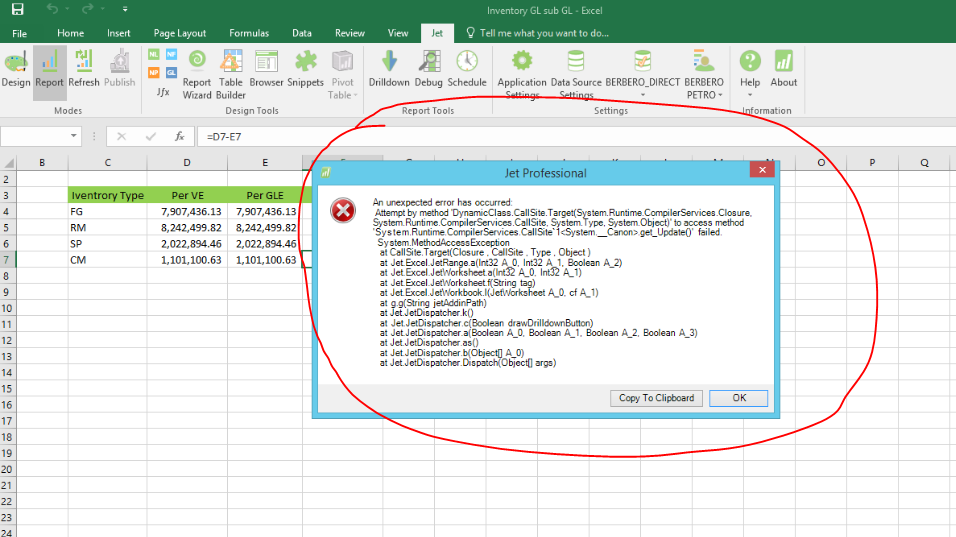This screenshot has height=537, width=956.
Task: Select all cells with the corner button
Action: coord(9,163)
